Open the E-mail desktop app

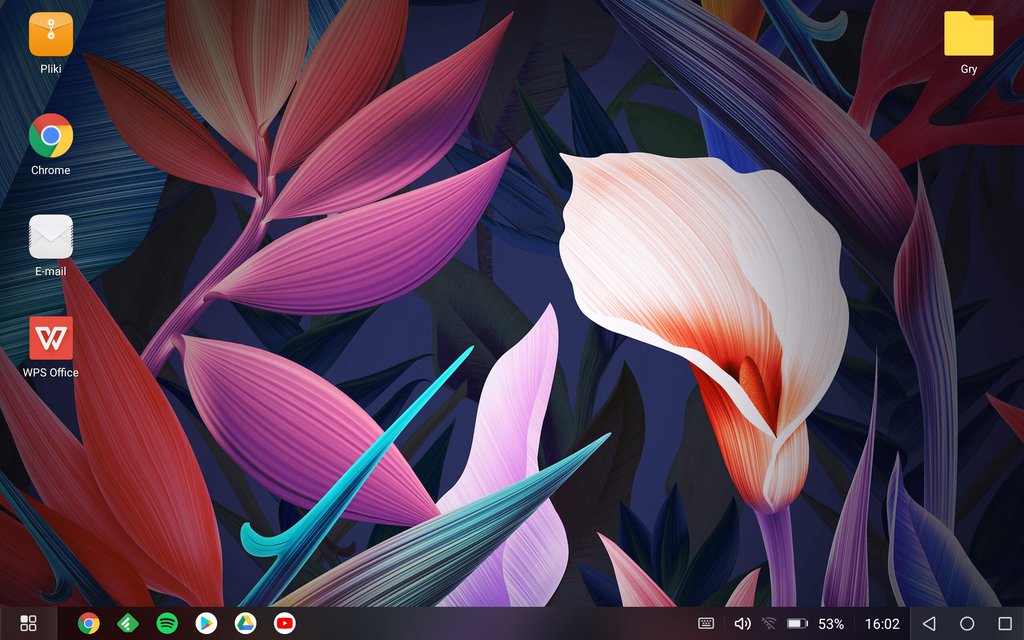click(x=51, y=237)
